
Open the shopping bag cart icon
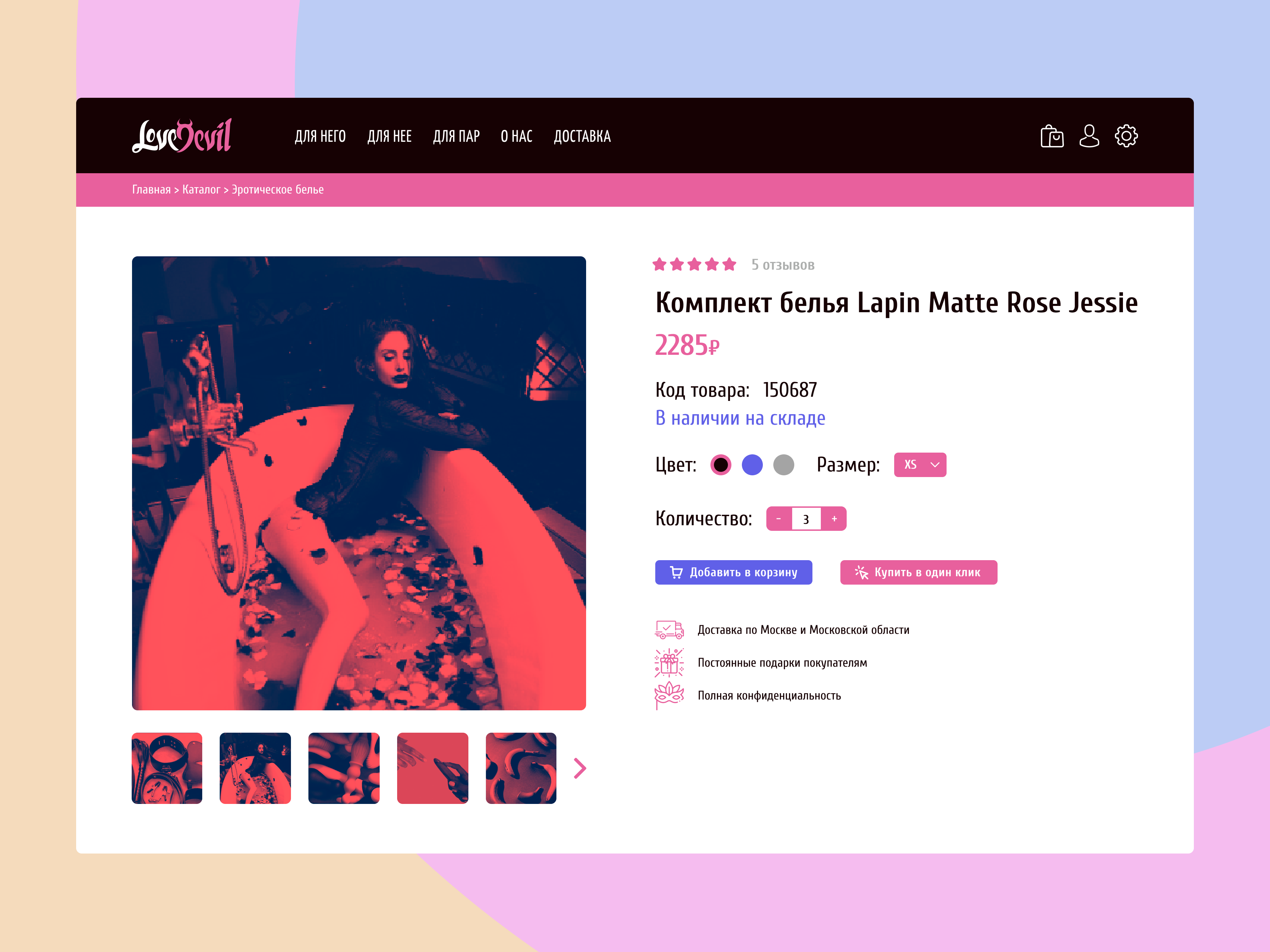click(1052, 136)
